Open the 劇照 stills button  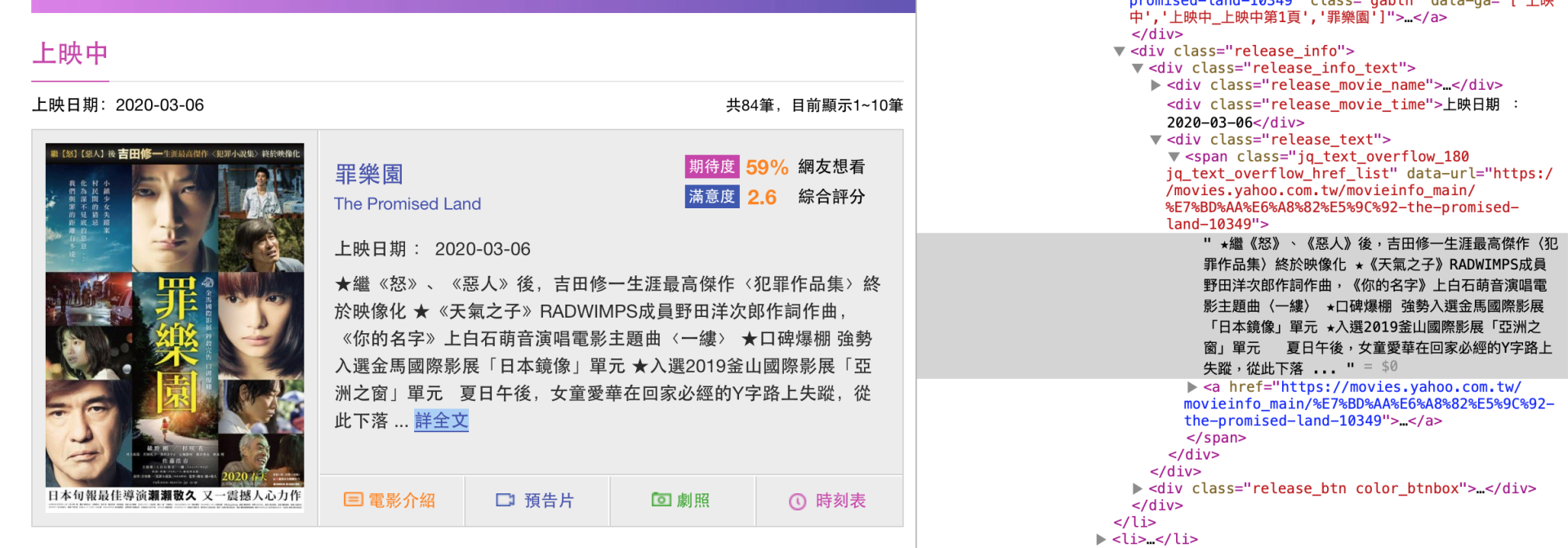tap(682, 501)
